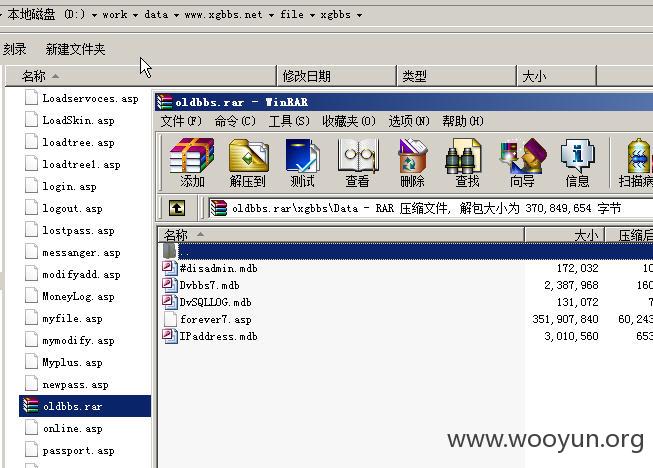Sort Explorer by Type (类型) column header
653x468 pixels.
click(x=456, y=76)
